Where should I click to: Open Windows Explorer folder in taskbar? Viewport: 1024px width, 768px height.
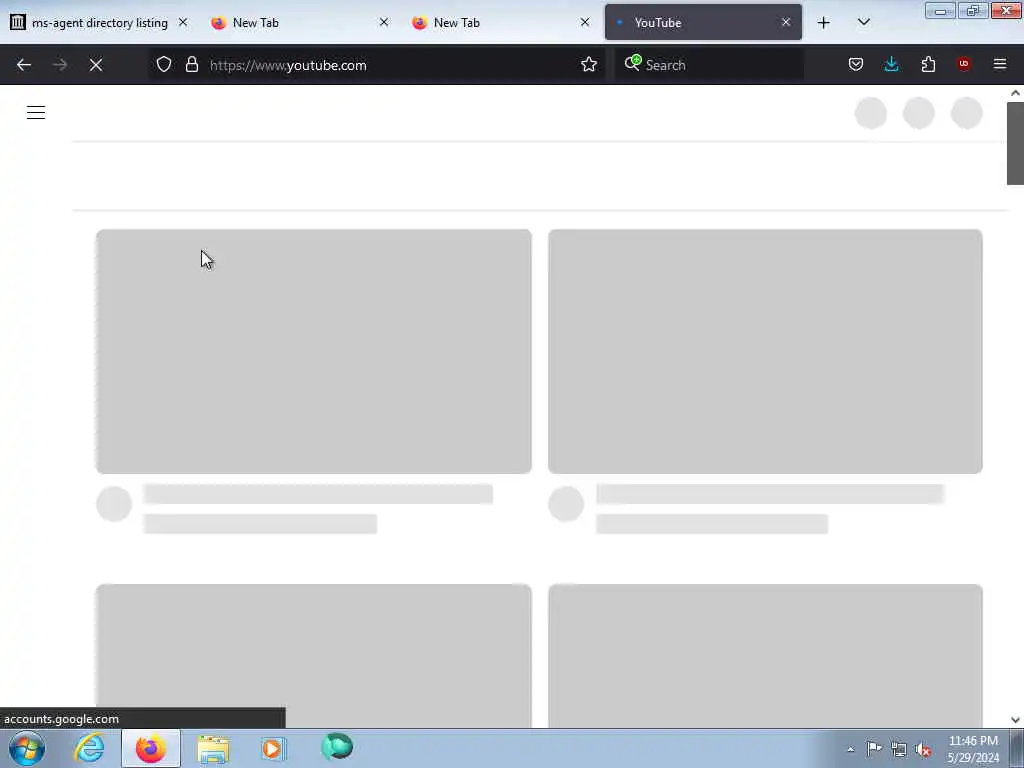[213, 749]
